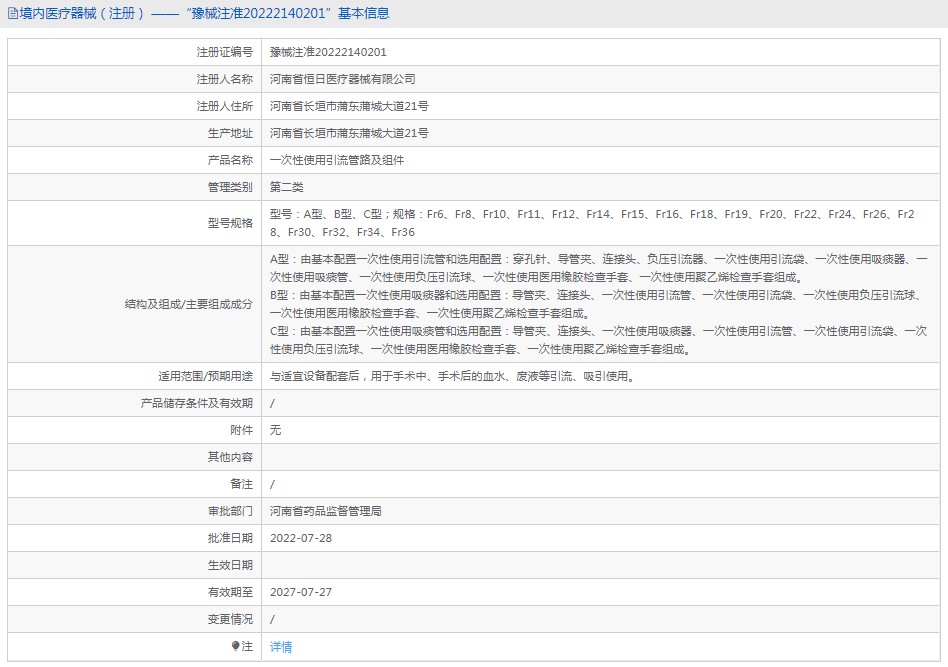Click the registrant name 河南省恒日医疗器械有限公司
The width and height of the screenshot is (948, 667).
coord(342,79)
